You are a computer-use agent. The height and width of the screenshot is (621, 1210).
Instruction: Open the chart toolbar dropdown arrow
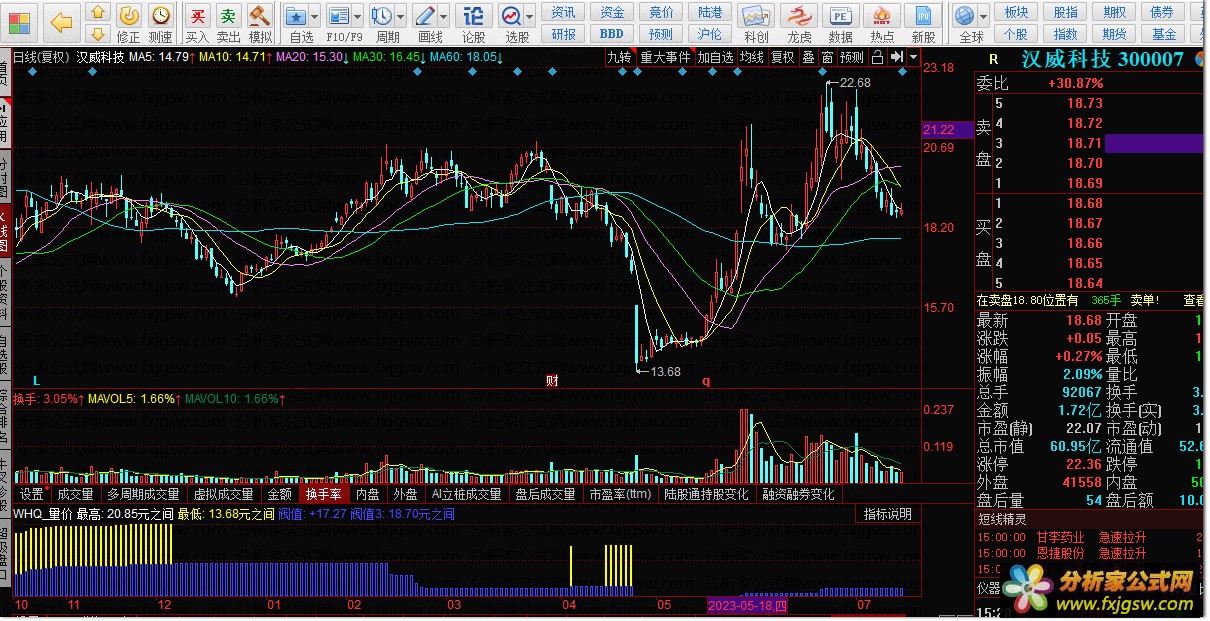coord(912,57)
